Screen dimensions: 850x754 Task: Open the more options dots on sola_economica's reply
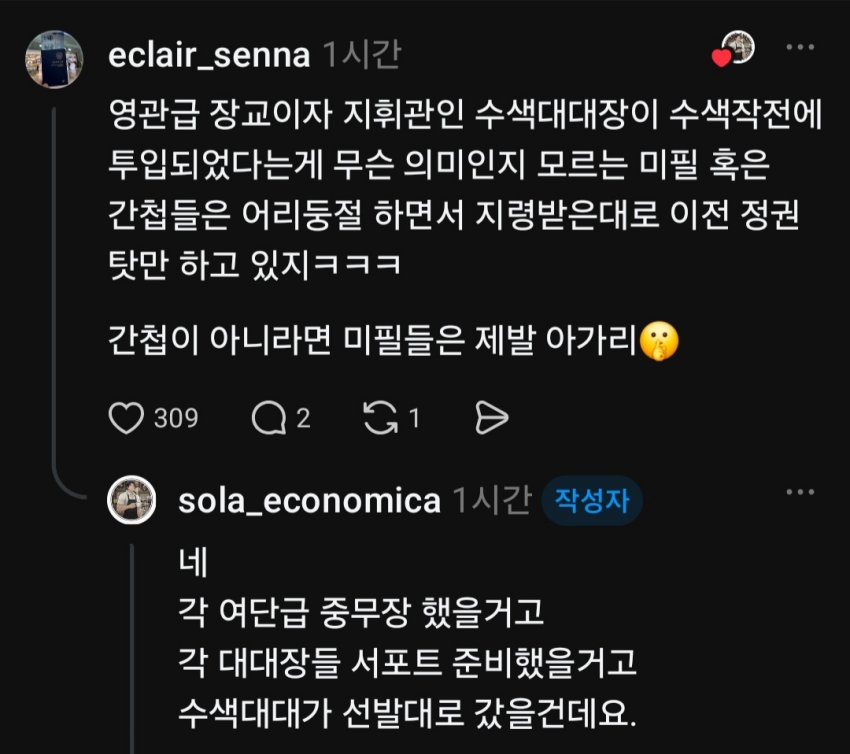coord(800,492)
